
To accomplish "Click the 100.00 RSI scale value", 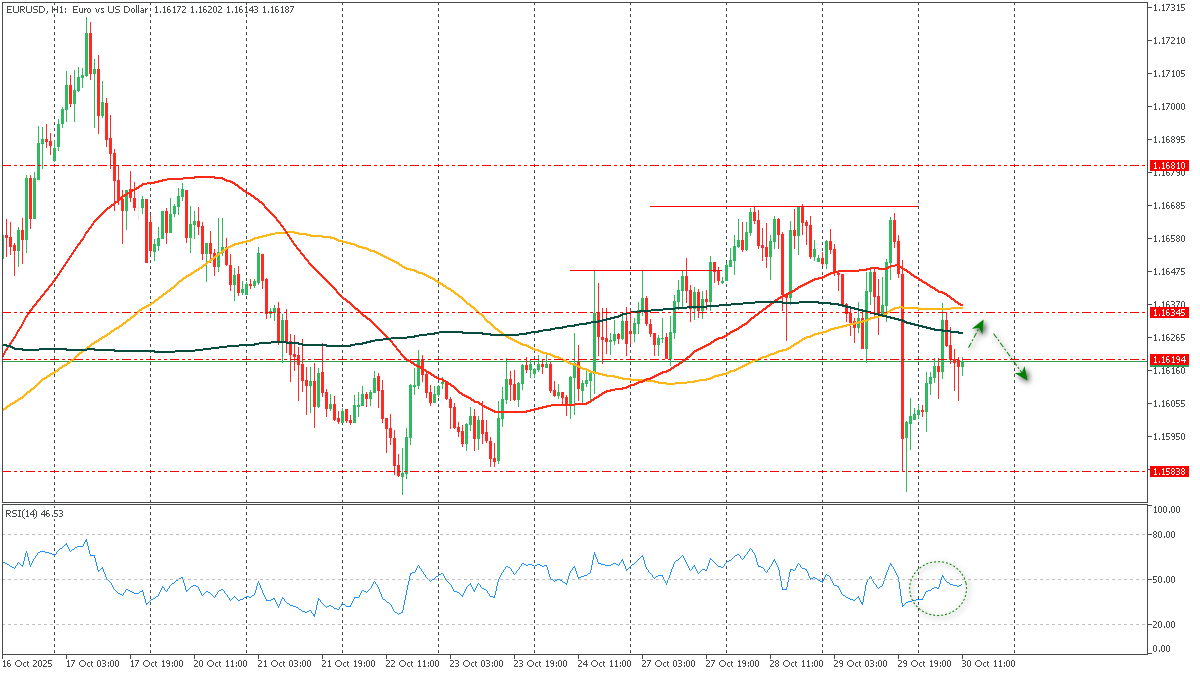I will click(x=1168, y=510).
